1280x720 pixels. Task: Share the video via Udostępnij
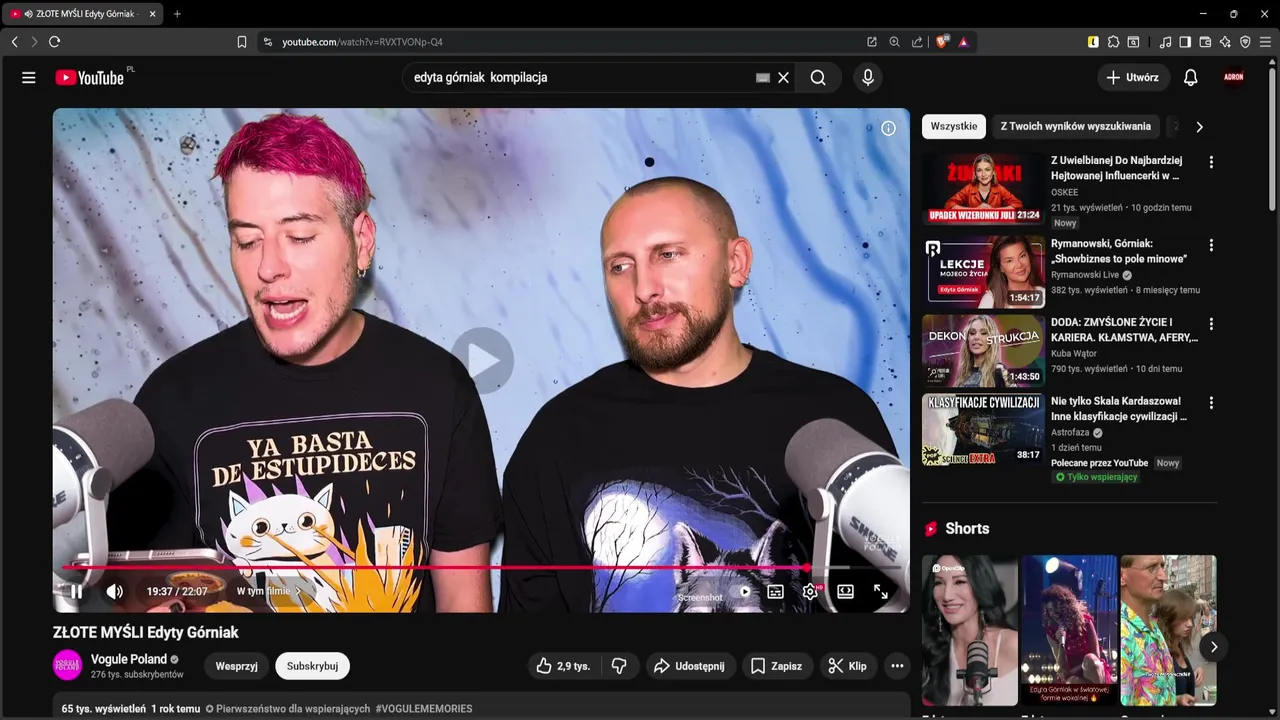click(689, 666)
